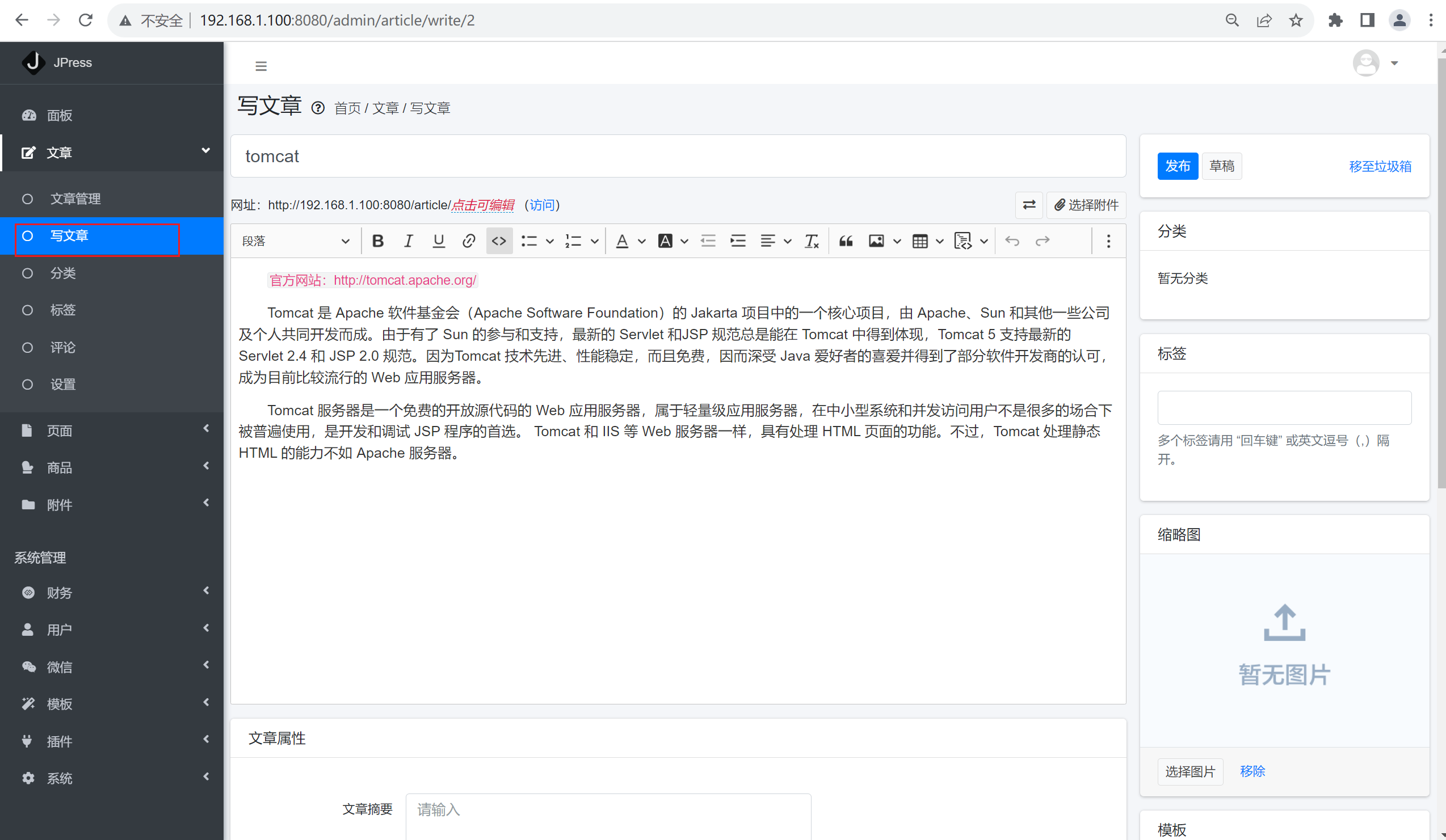Remove formatting with the Tx icon

tap(812, 242)
